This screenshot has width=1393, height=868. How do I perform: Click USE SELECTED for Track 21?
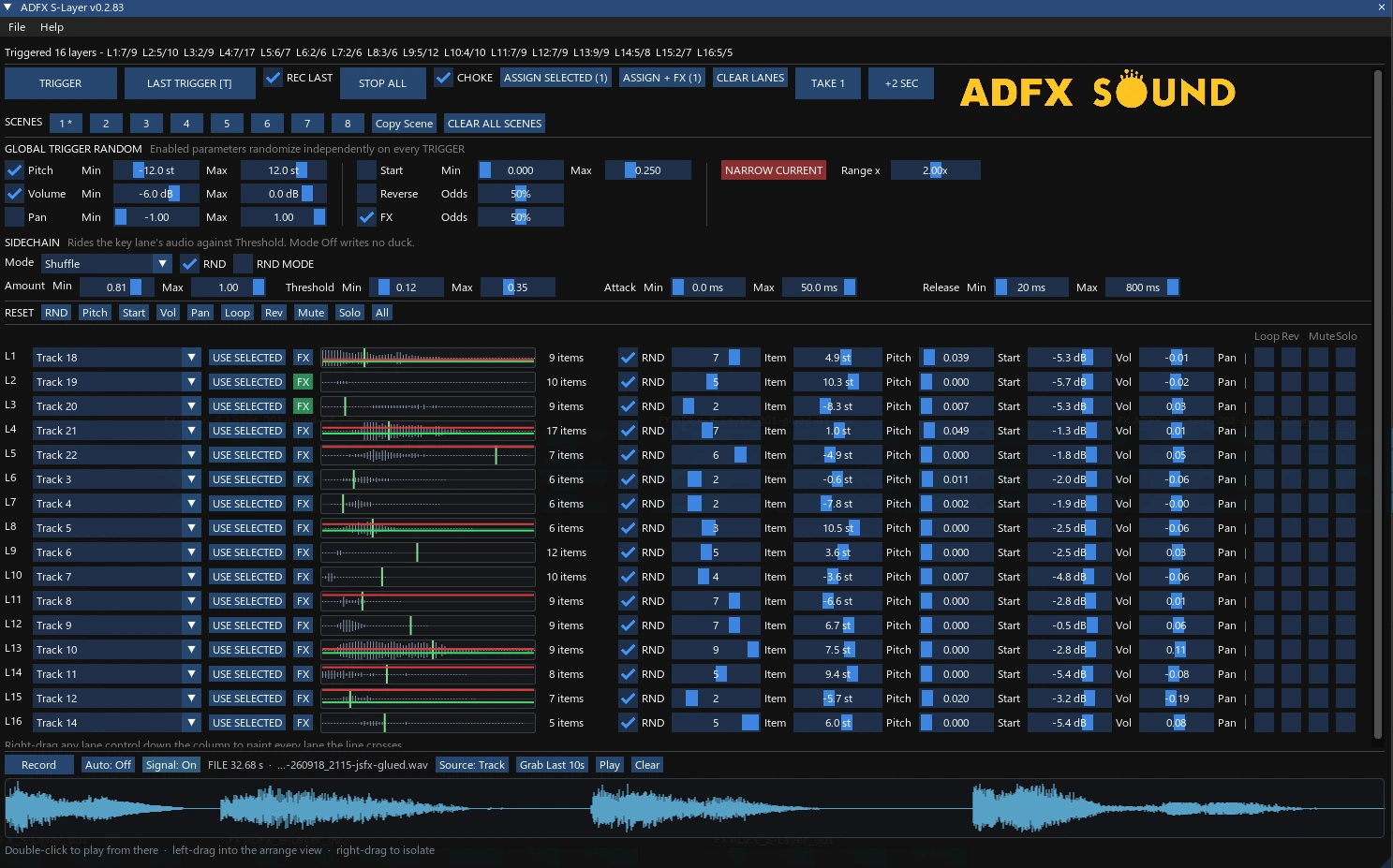coord(247,431)
